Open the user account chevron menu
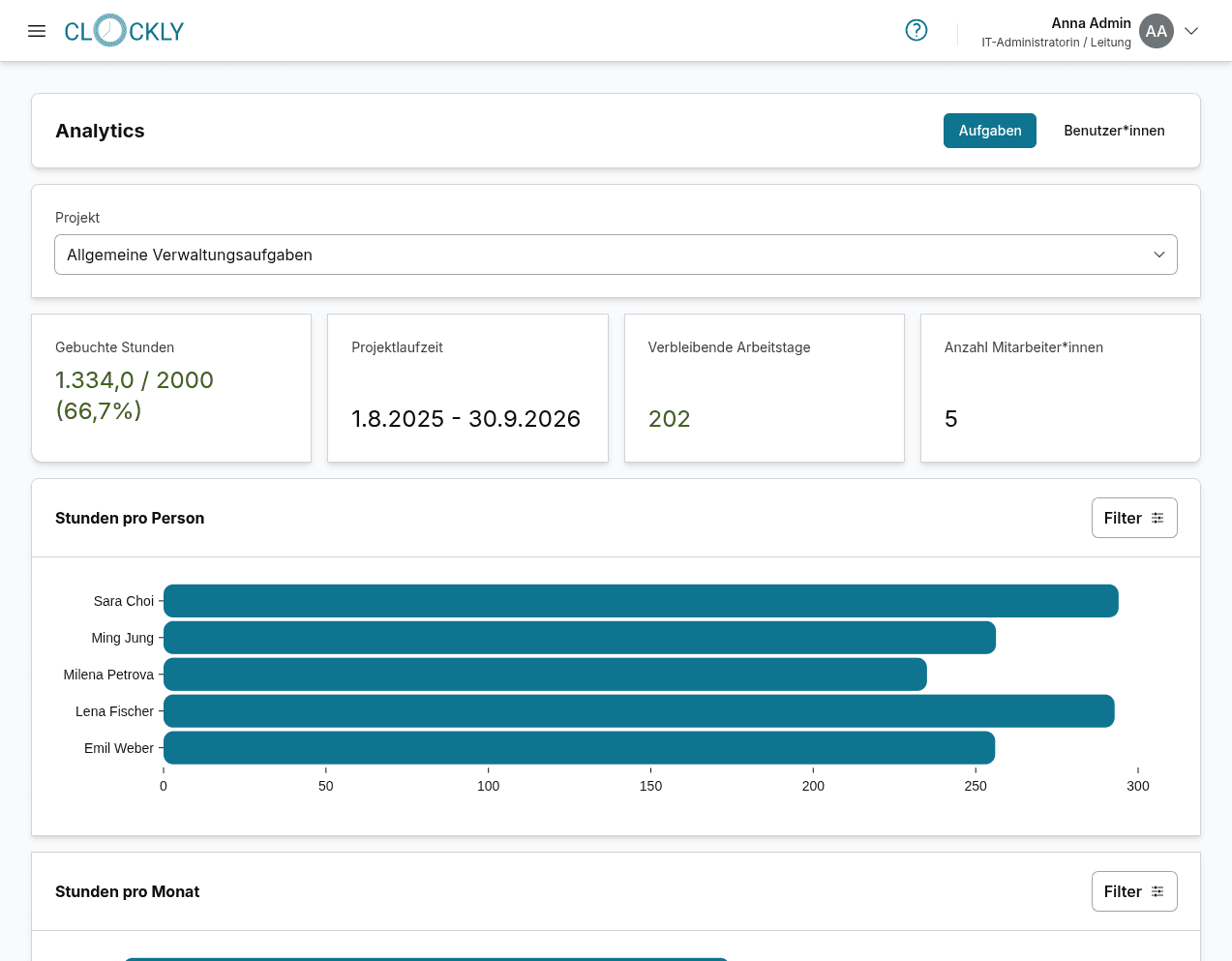The image size is (1232, 961). tap(1191, 31)
